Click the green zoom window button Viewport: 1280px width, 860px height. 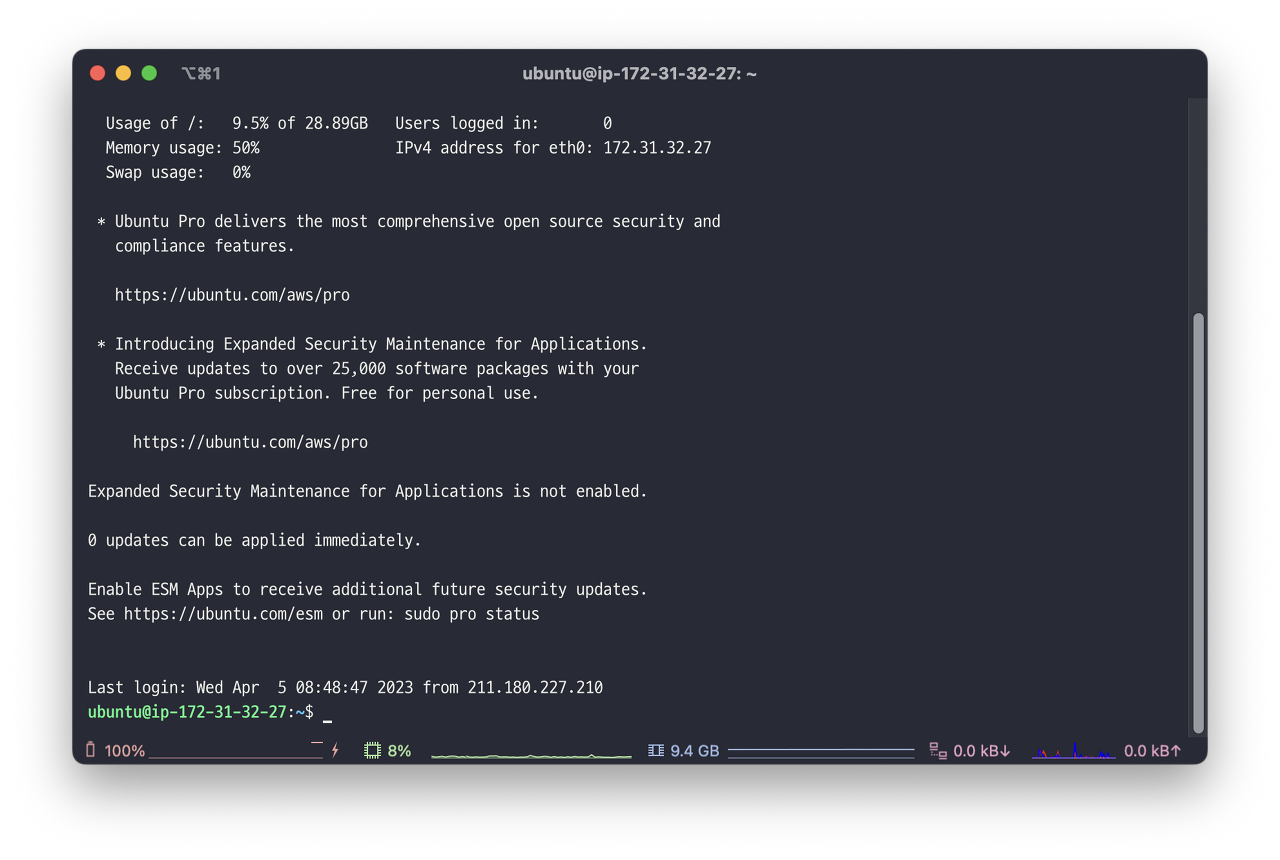[x=149, y=73]
